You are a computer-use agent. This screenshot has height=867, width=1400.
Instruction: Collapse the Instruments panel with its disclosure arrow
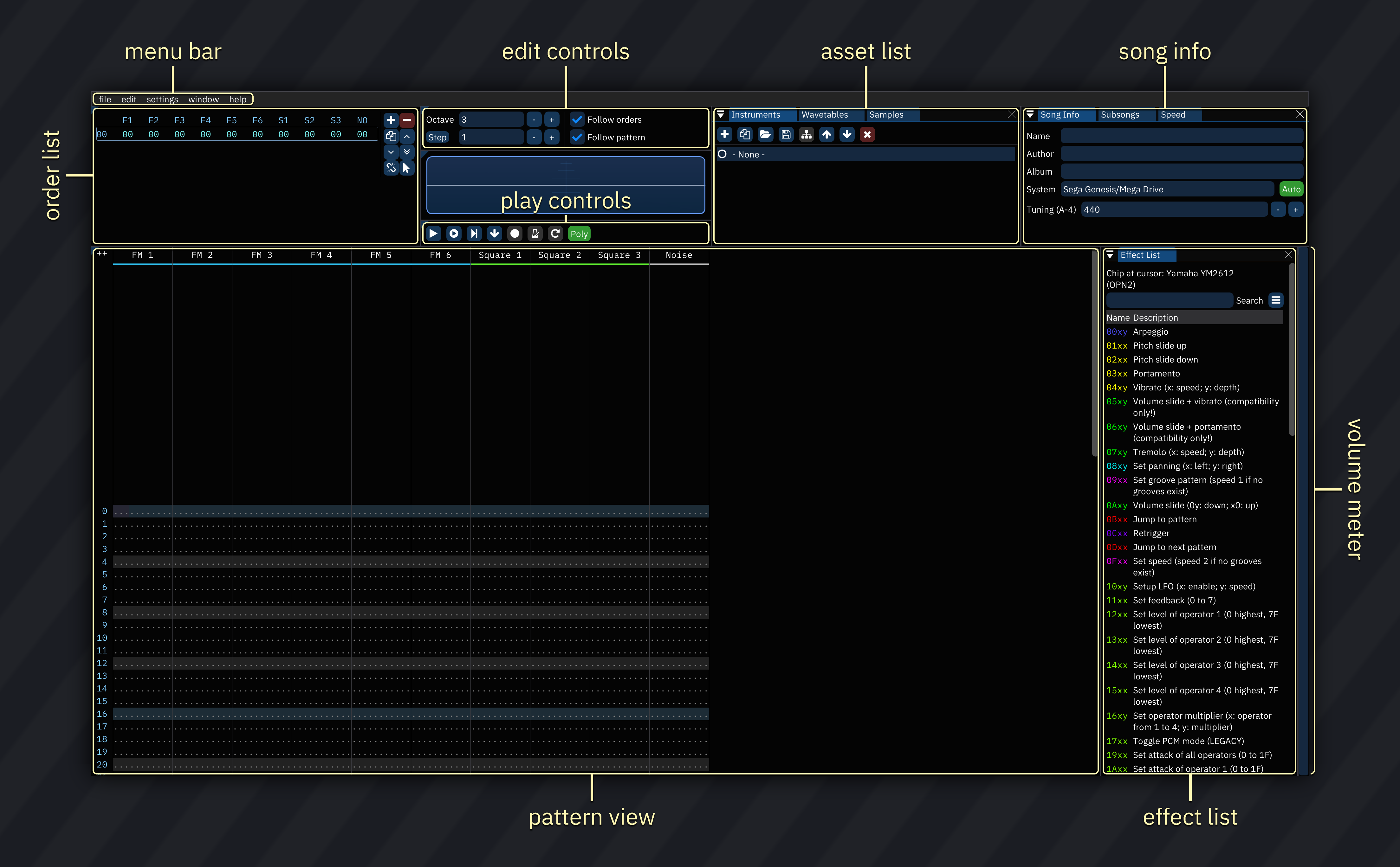point(722,115)
